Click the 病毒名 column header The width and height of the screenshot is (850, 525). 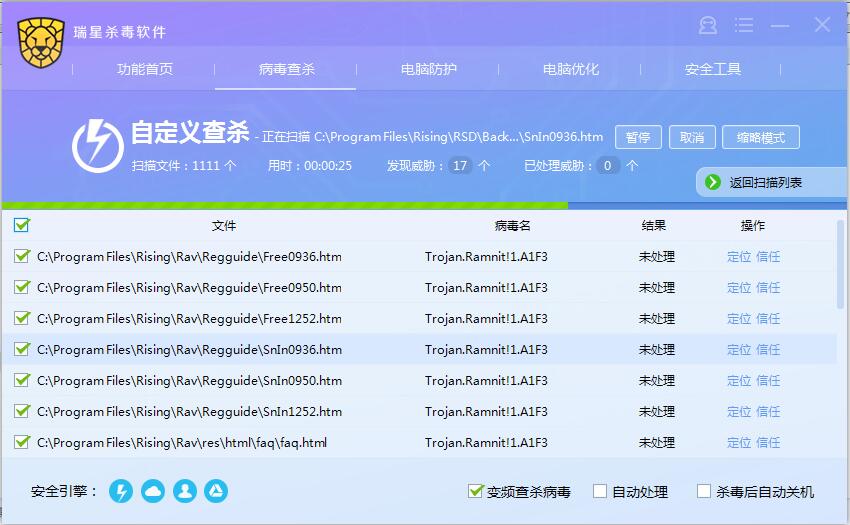click(512, 226)
